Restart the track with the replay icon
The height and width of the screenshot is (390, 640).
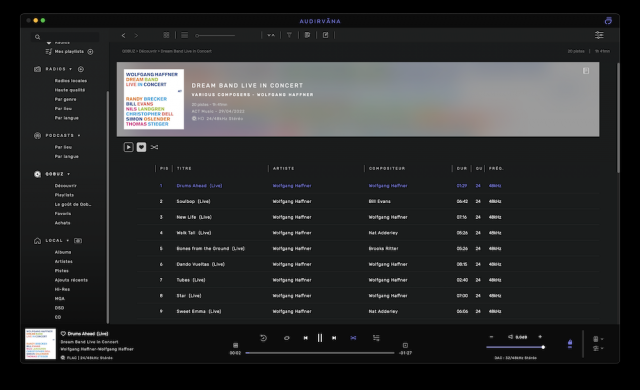pos(263,338)
